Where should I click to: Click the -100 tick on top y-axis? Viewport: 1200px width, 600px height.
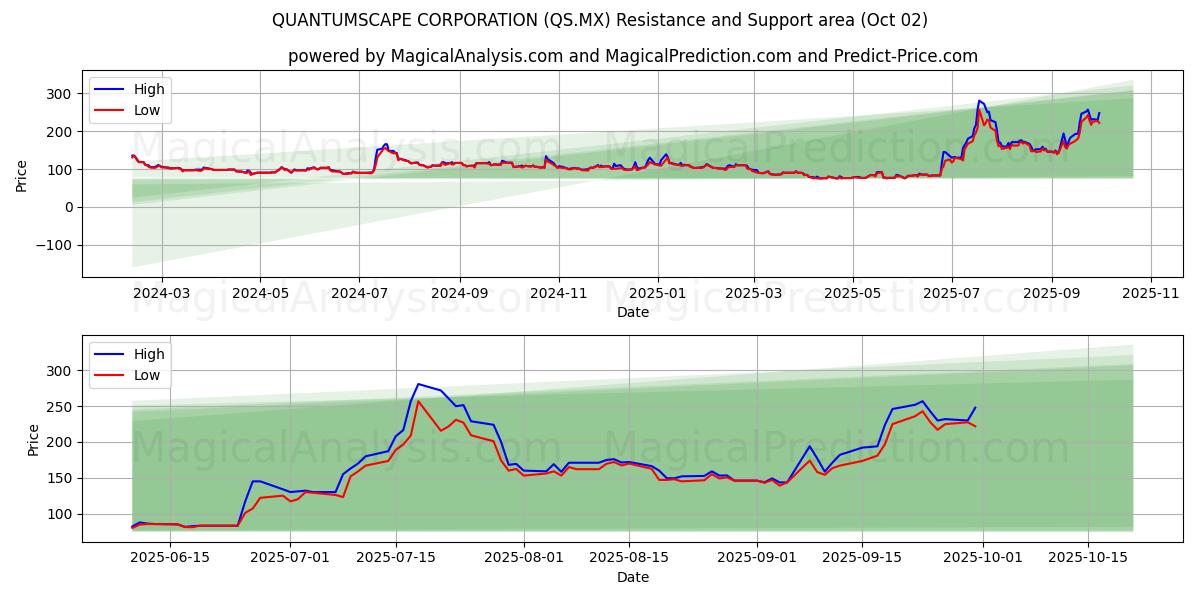click(57, 245)
